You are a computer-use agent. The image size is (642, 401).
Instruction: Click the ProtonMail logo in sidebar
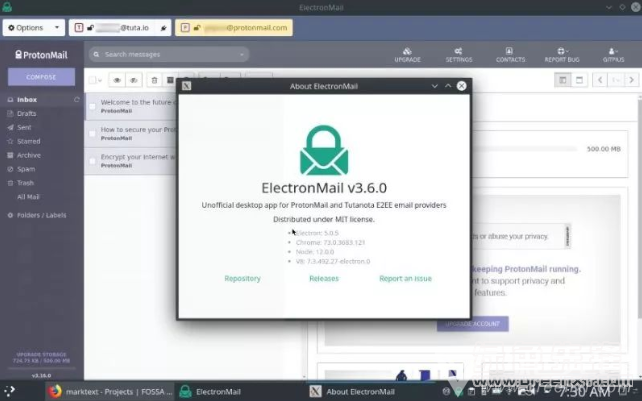coord(41,54)
